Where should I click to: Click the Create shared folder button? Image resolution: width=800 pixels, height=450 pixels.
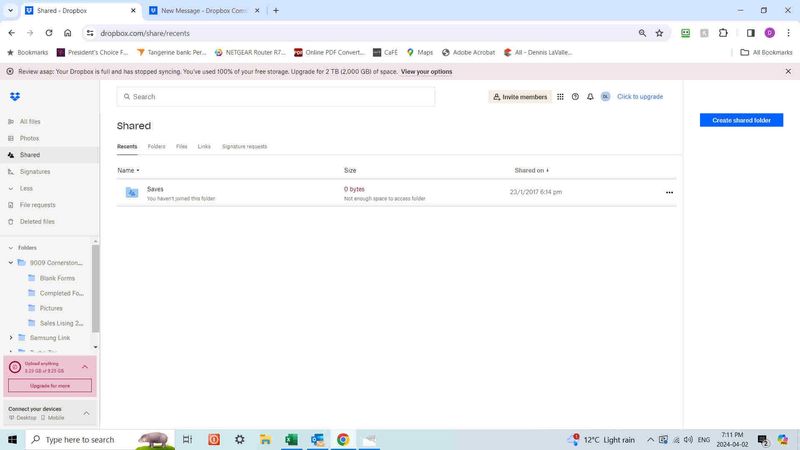pos(741,120)
